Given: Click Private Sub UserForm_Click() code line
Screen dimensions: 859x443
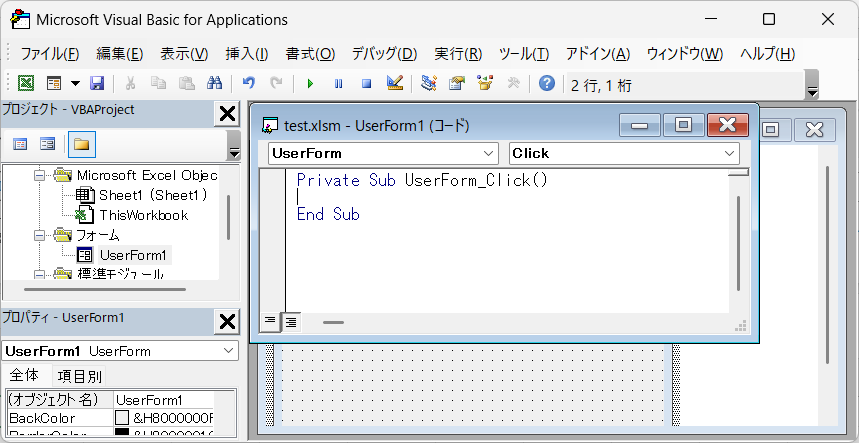Looking at the screenshot, I should [422, 180].
